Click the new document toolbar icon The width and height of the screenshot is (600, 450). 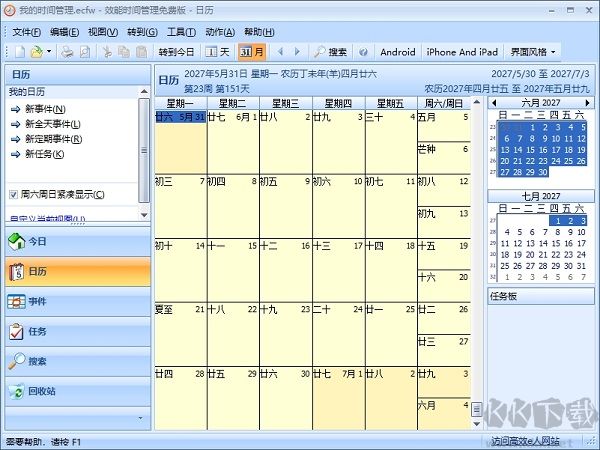19,51
